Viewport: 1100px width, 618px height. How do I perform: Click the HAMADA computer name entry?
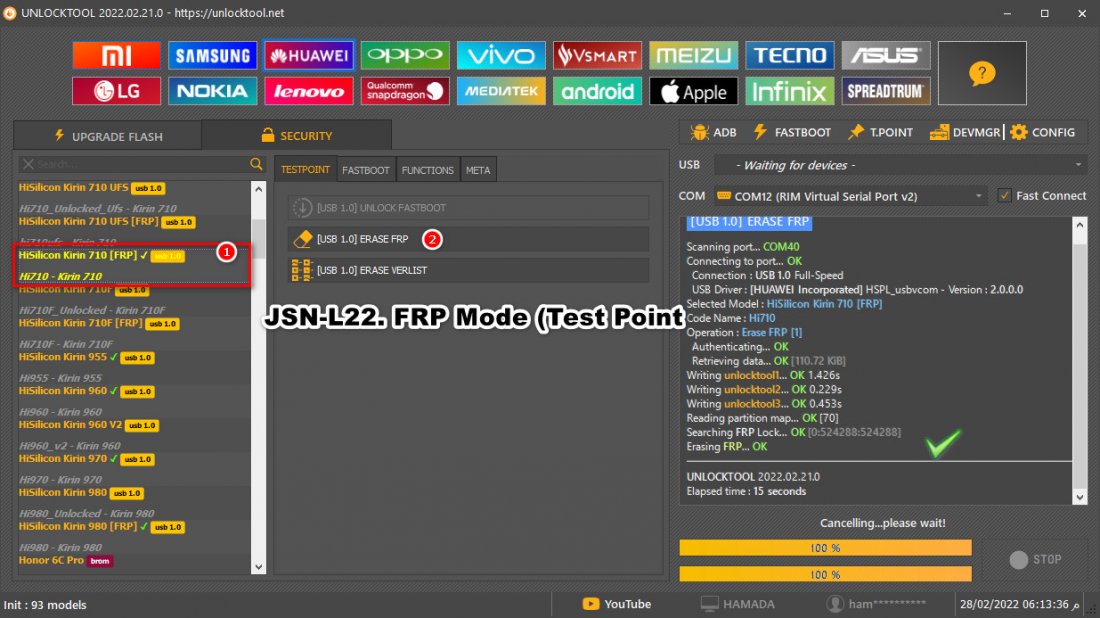click(x=738, y=604)
